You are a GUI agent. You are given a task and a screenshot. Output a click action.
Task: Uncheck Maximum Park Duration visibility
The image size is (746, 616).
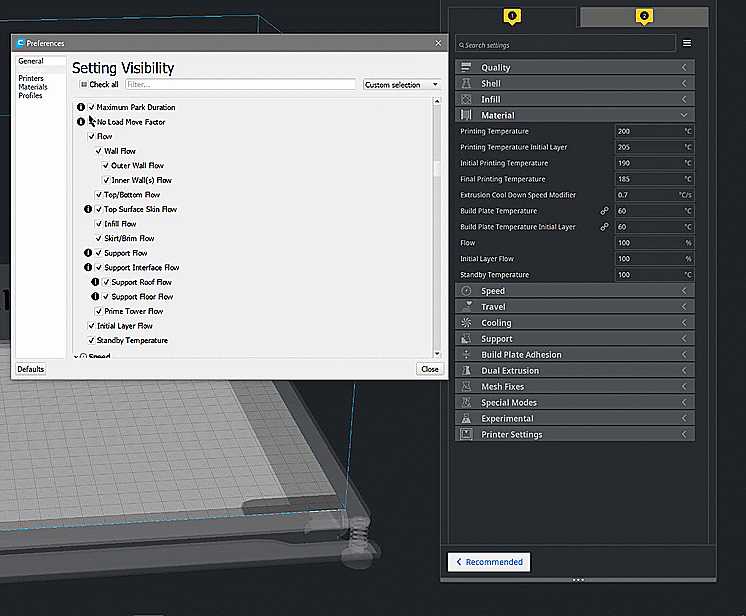pyautogui.click(x=91, y=107)
